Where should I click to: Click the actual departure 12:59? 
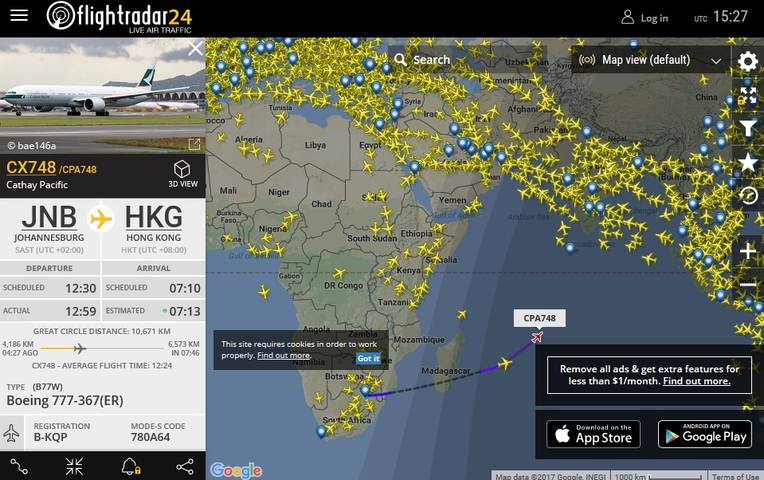pos(80,311)
